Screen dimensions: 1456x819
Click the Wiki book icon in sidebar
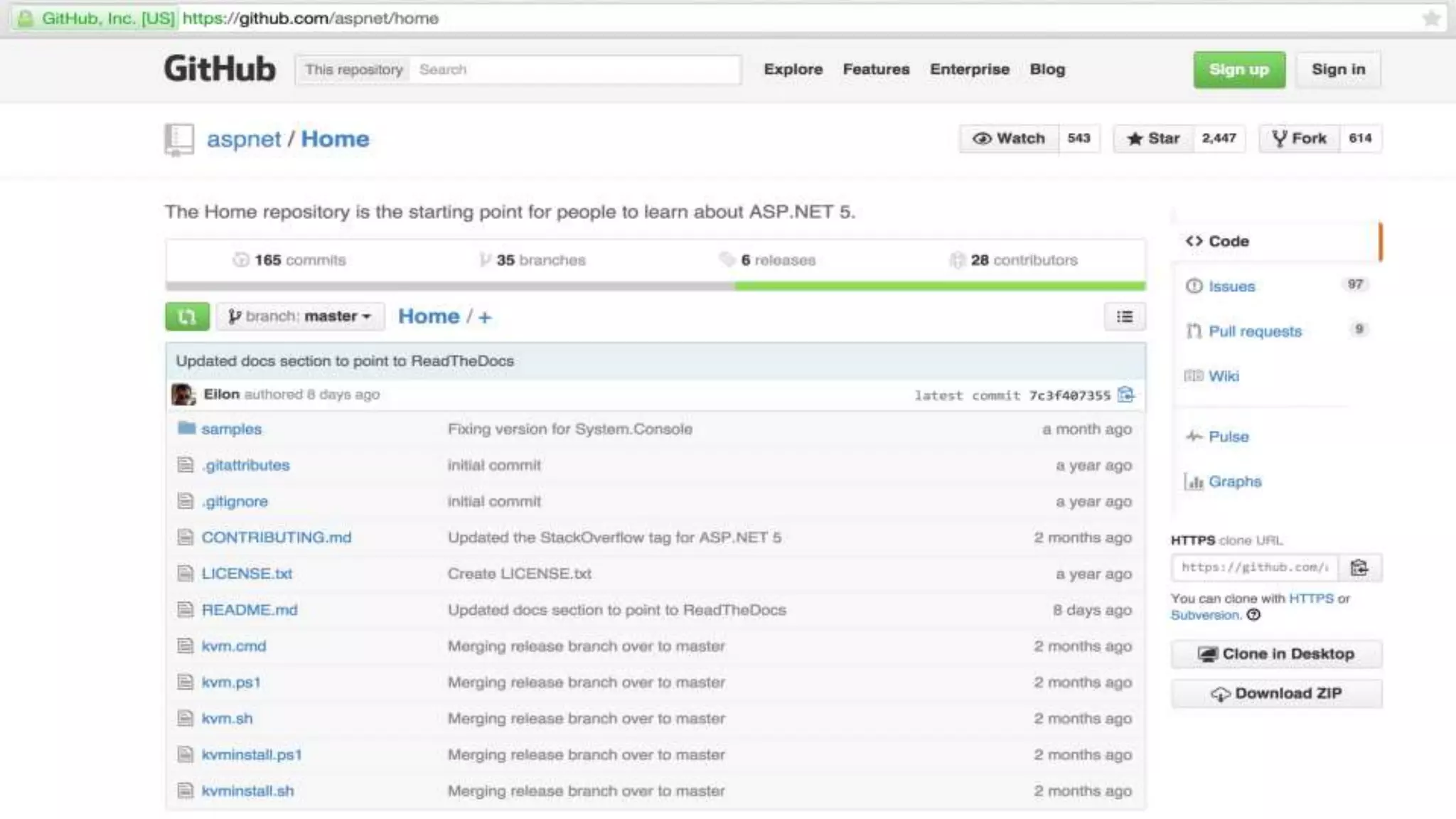pyautogui.click(x=1194, y=376)
